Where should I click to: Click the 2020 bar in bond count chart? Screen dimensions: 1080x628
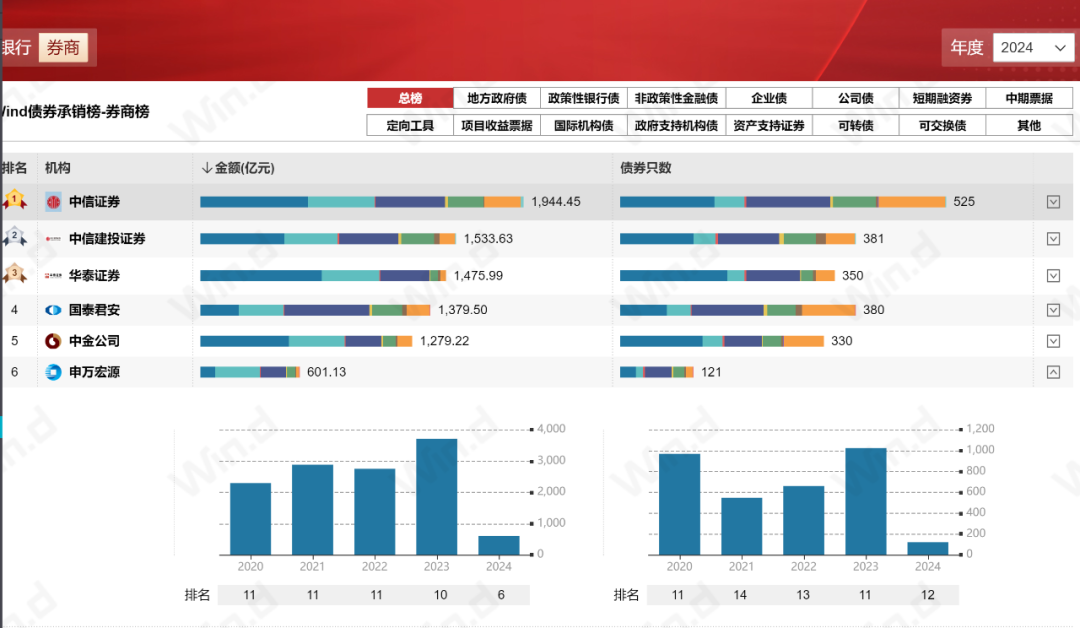pos(679,504)
